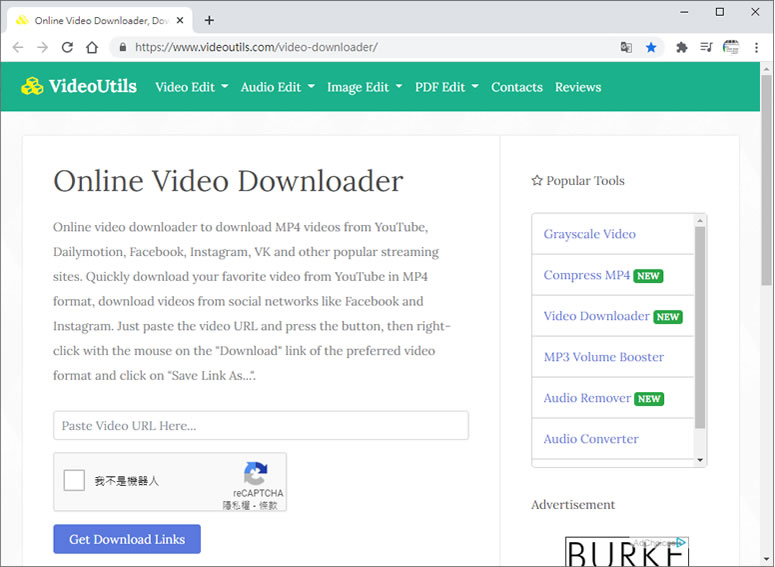This screenshot has width=775, height=567.
Task: Close the Online Video Downloader tab
Action: (180, 20)
